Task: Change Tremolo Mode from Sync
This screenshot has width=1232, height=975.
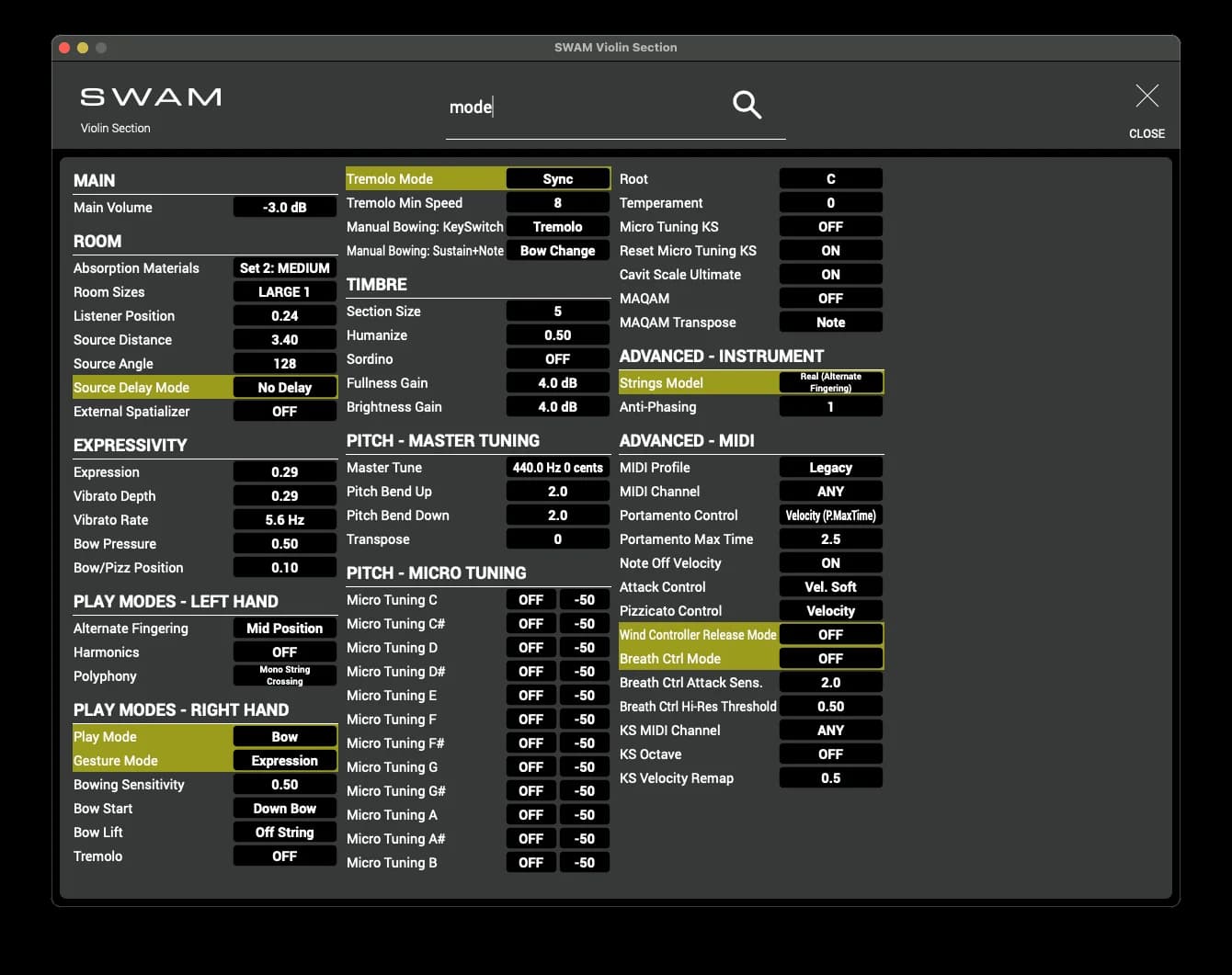Action: point(557,178)
